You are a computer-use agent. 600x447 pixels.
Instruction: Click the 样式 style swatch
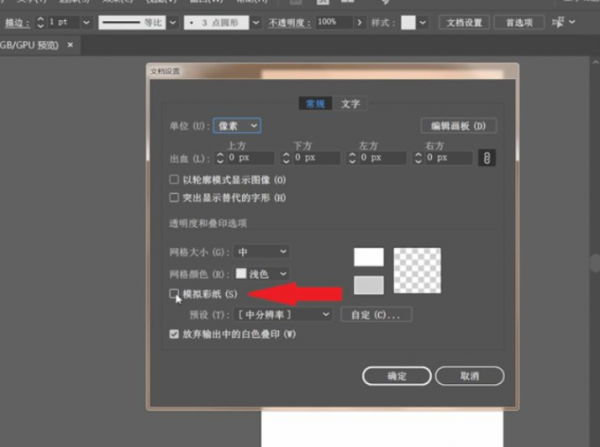tap(408, 23)
